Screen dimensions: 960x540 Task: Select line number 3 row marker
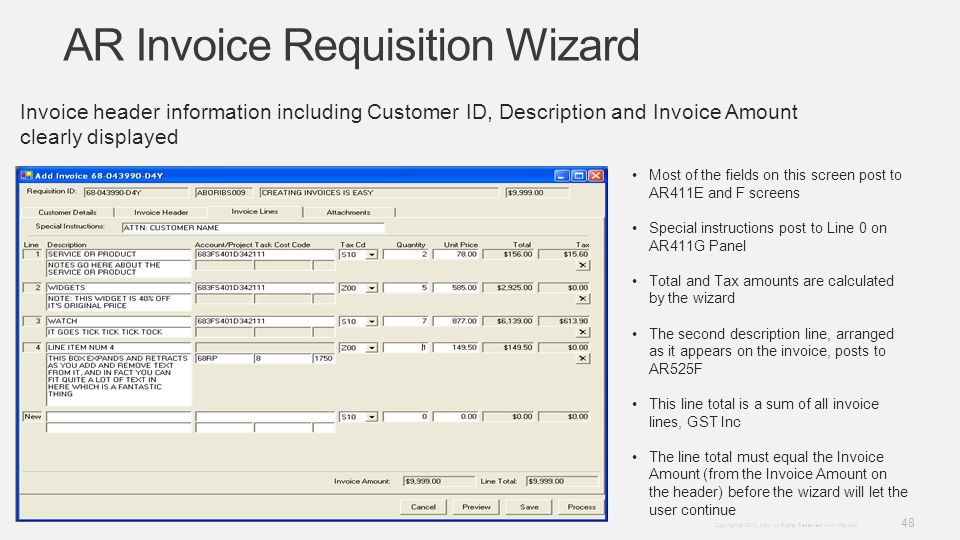[32, 321]
